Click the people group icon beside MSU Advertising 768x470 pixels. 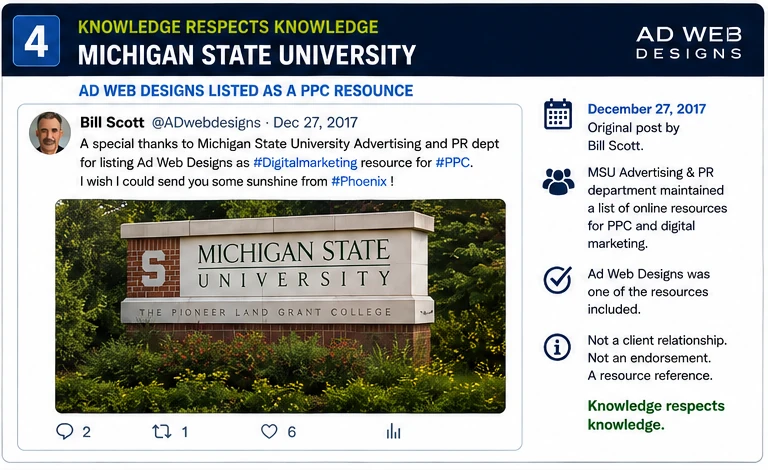[x=558, y=182]
